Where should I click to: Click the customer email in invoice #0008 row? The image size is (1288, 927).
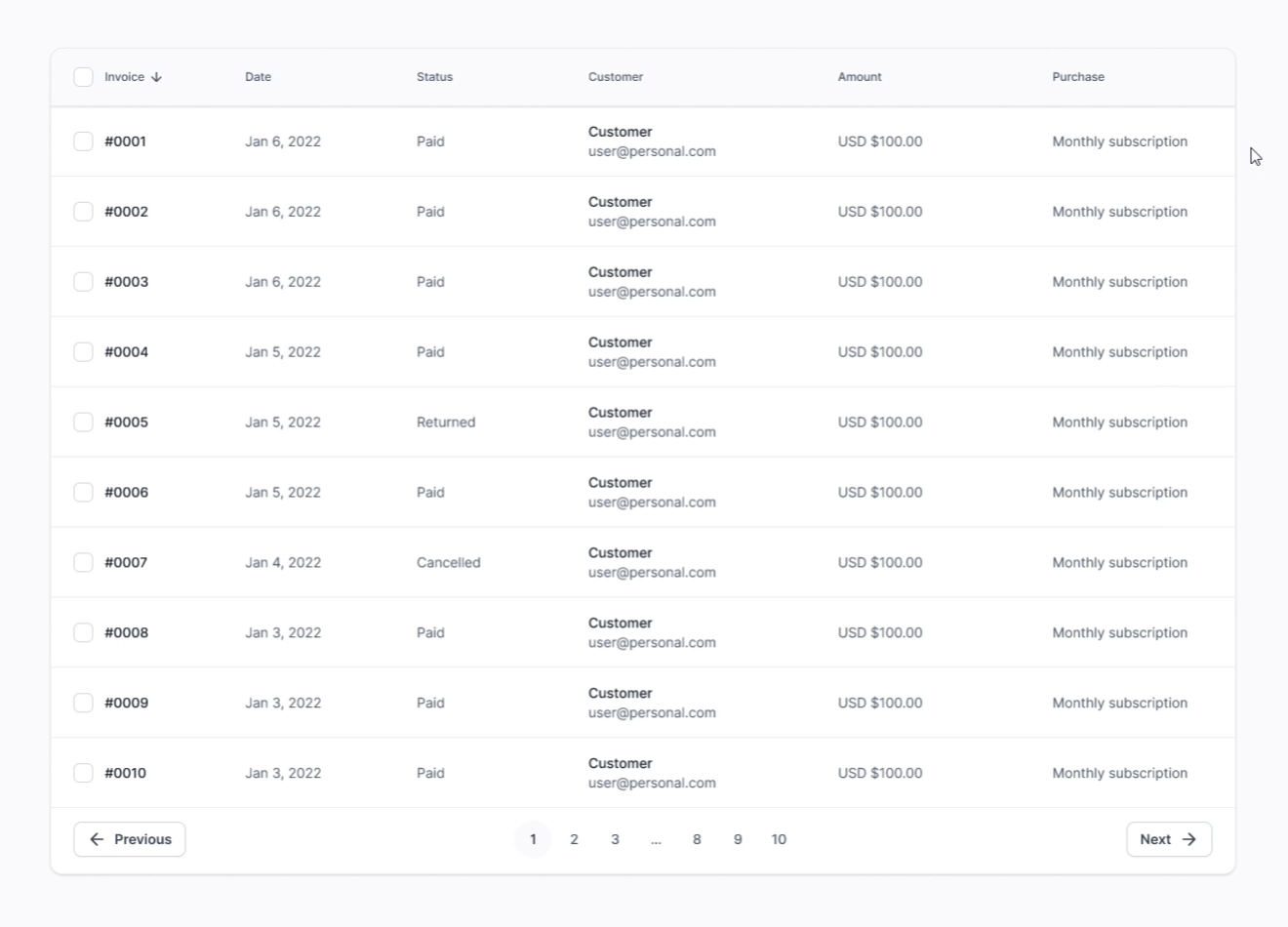(652, 643)
